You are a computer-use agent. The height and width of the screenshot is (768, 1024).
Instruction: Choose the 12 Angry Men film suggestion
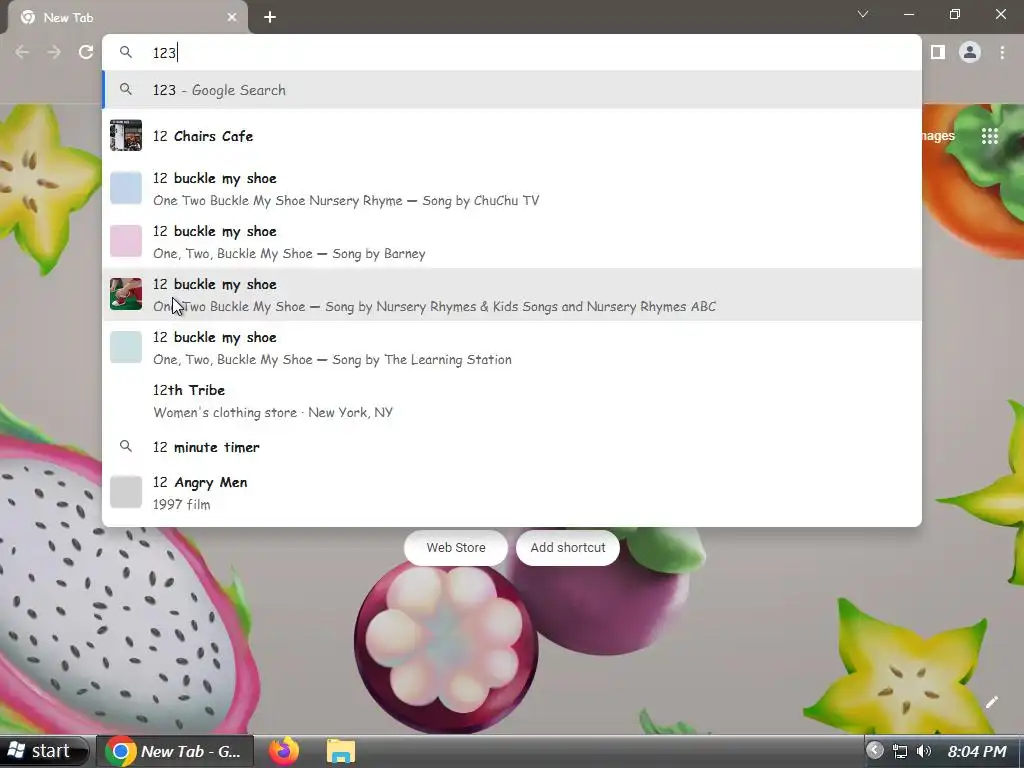coord(511,492)
